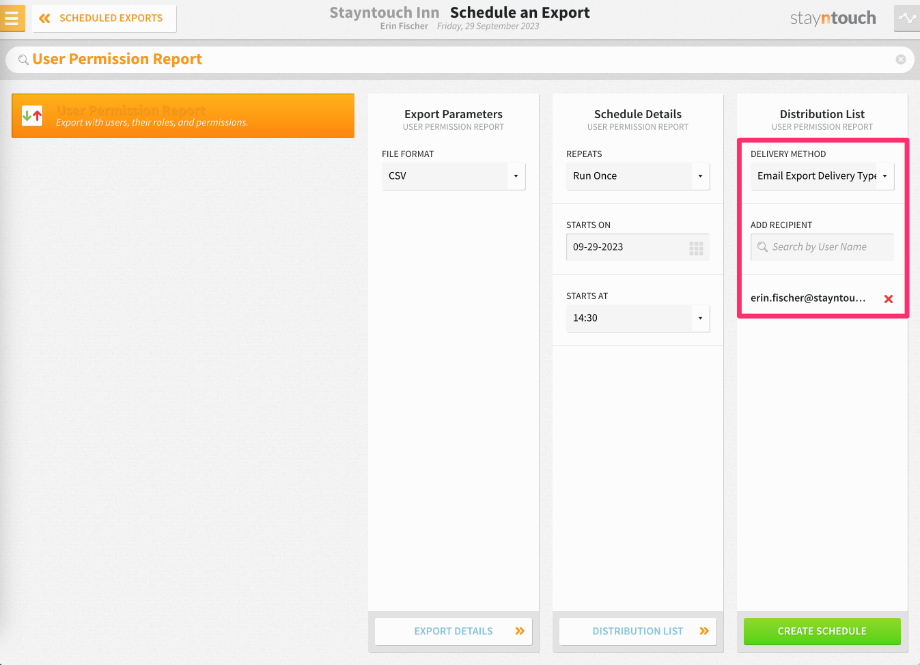Click the export arrows icon on the report card

tap(32, 116)
